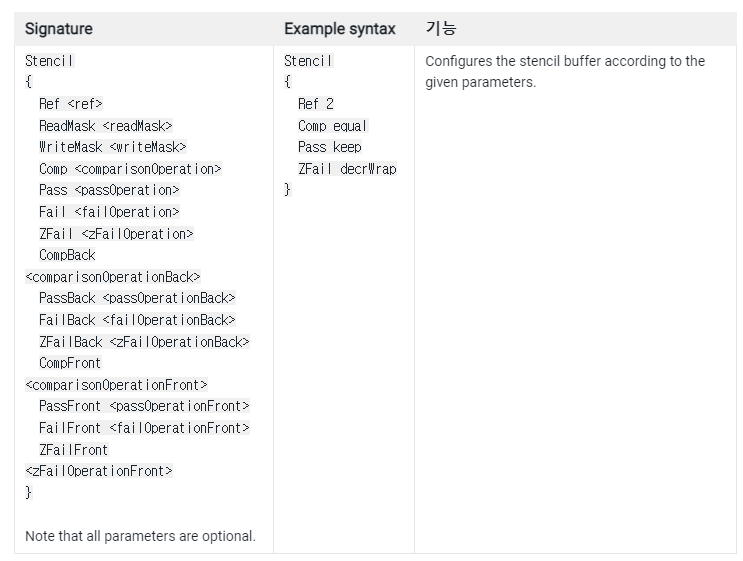This screenshot has height=561, width=743.
Task: Click the Signature column header
Action: [x=59, y=29]
